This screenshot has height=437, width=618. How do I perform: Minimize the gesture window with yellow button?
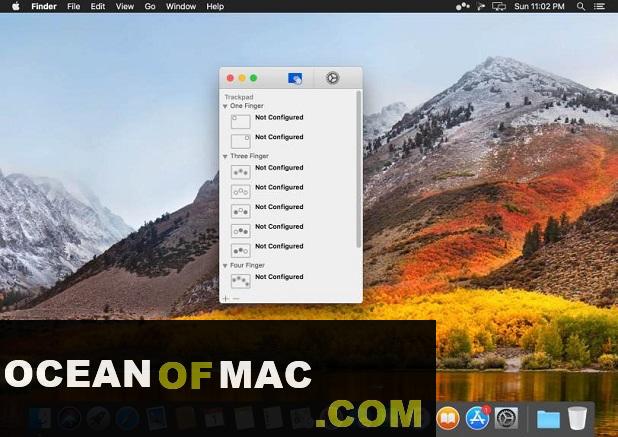(x=242, y=78)
